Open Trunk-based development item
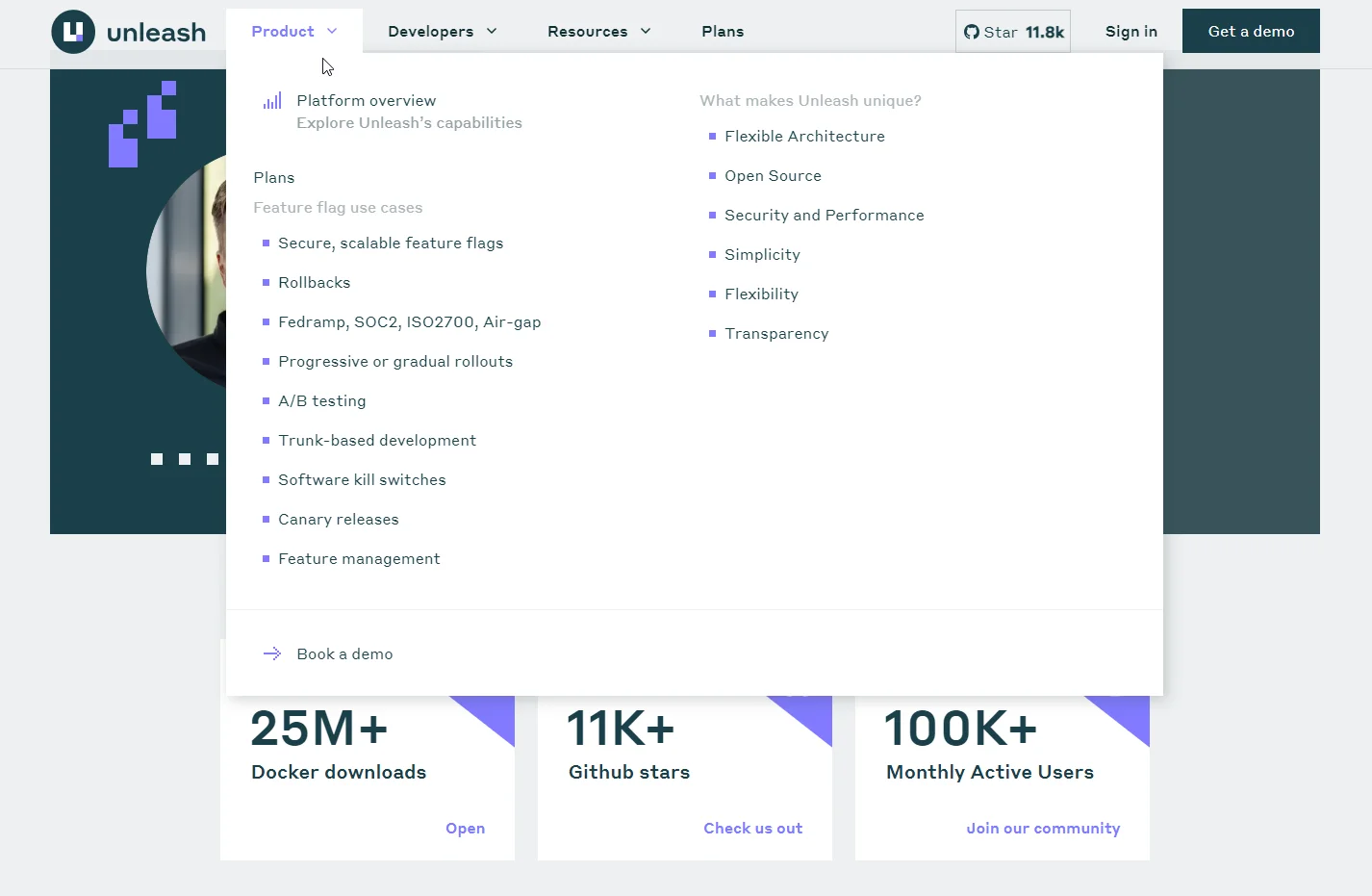Screen dimensions: 1372x896 377,440
